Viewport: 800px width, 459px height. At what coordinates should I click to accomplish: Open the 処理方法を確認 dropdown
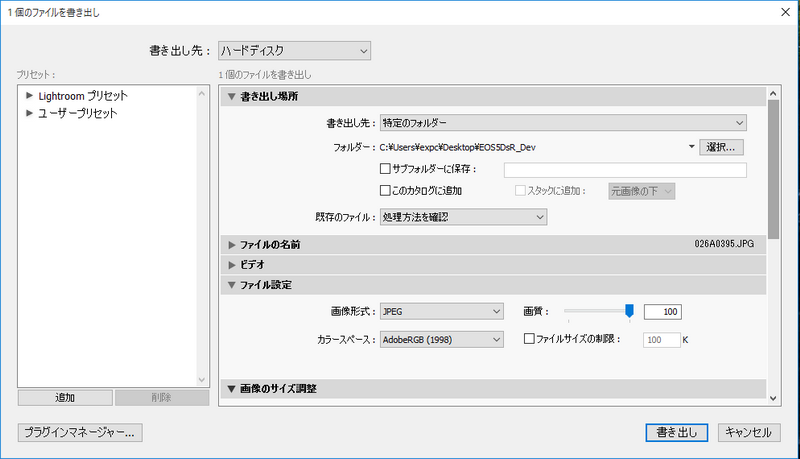[x=463, y=217]
